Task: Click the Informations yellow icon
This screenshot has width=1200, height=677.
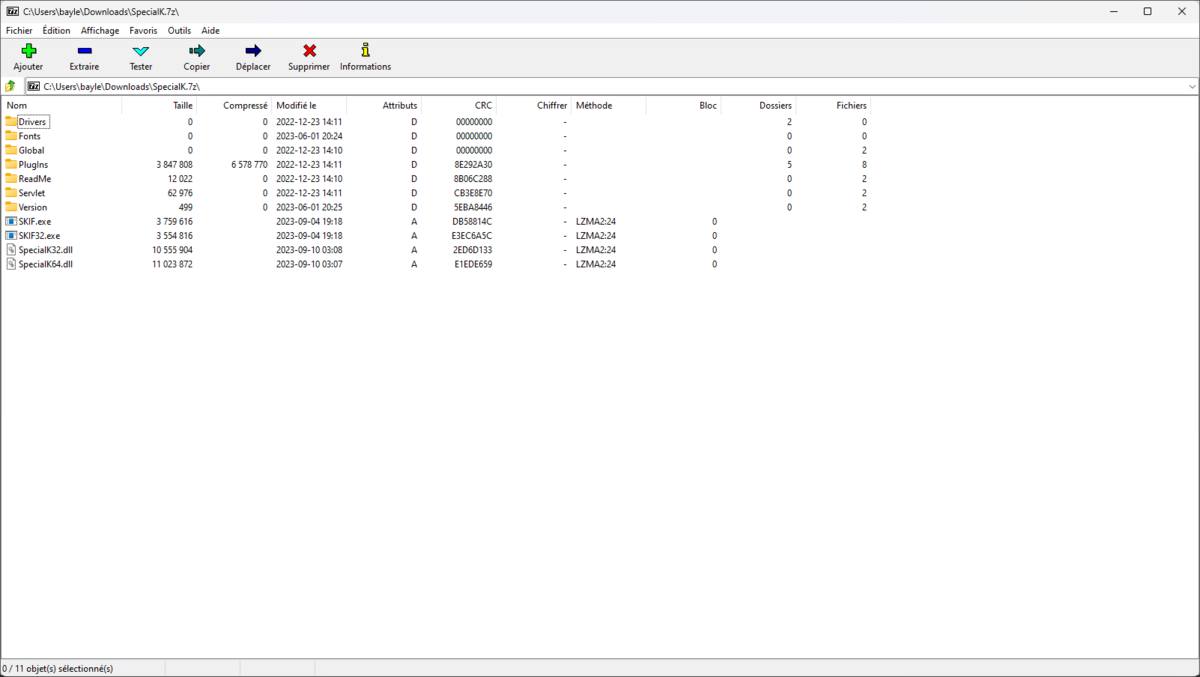Action: [x=365, y=50]
